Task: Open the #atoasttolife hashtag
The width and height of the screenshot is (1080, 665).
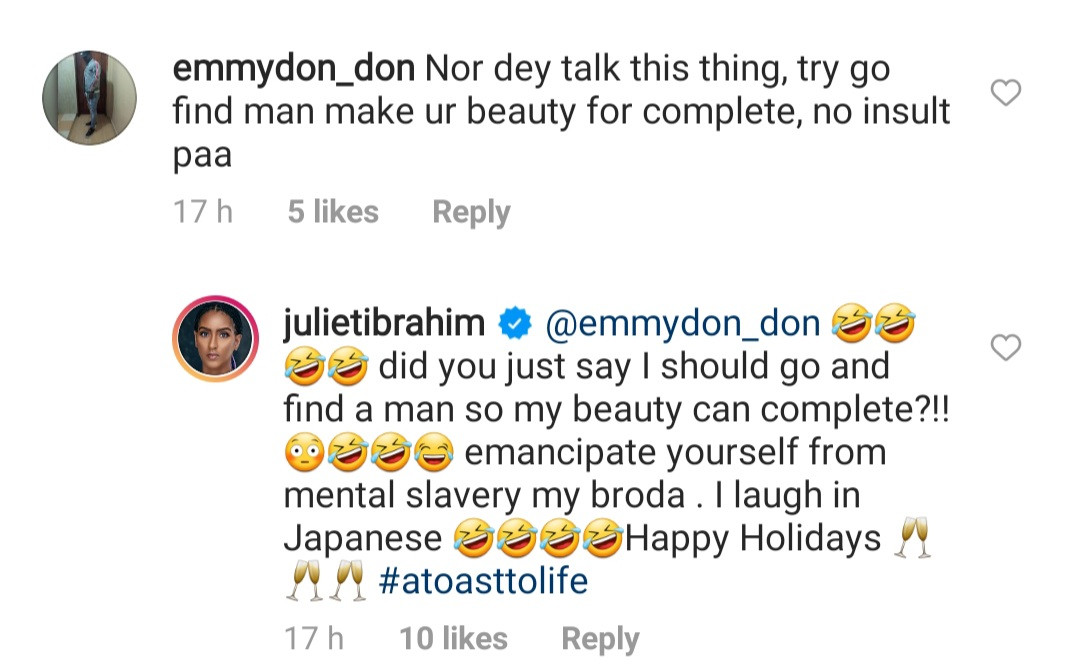Action: (484, 582)
